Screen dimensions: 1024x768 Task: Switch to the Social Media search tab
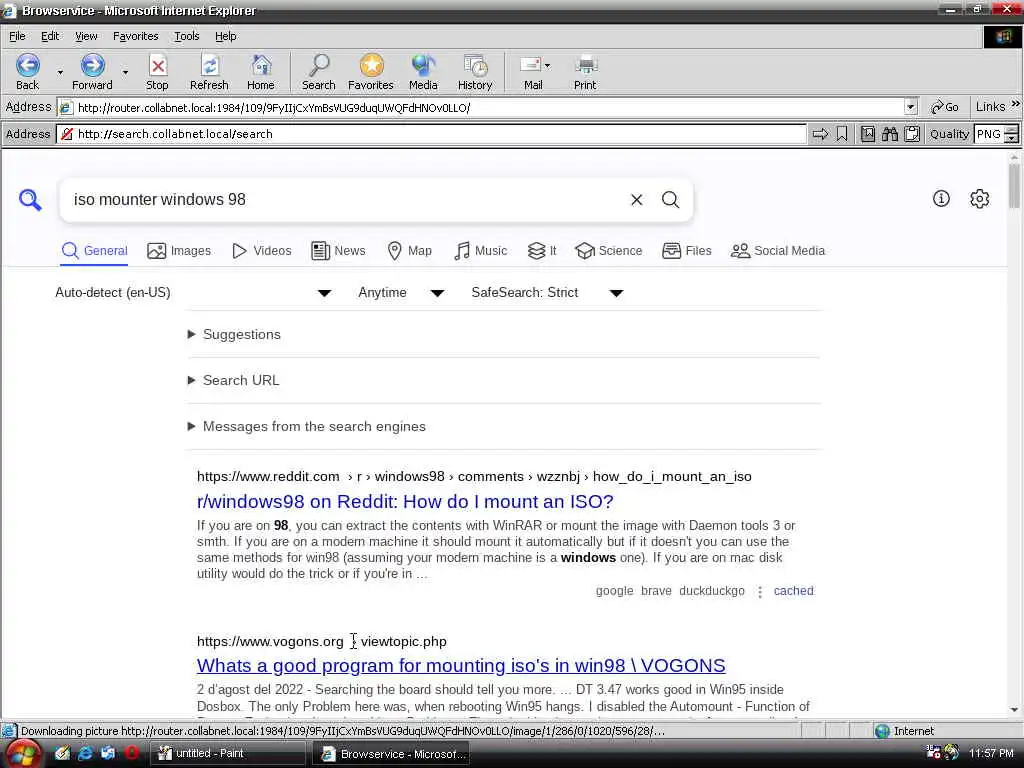tap(778, 251)
